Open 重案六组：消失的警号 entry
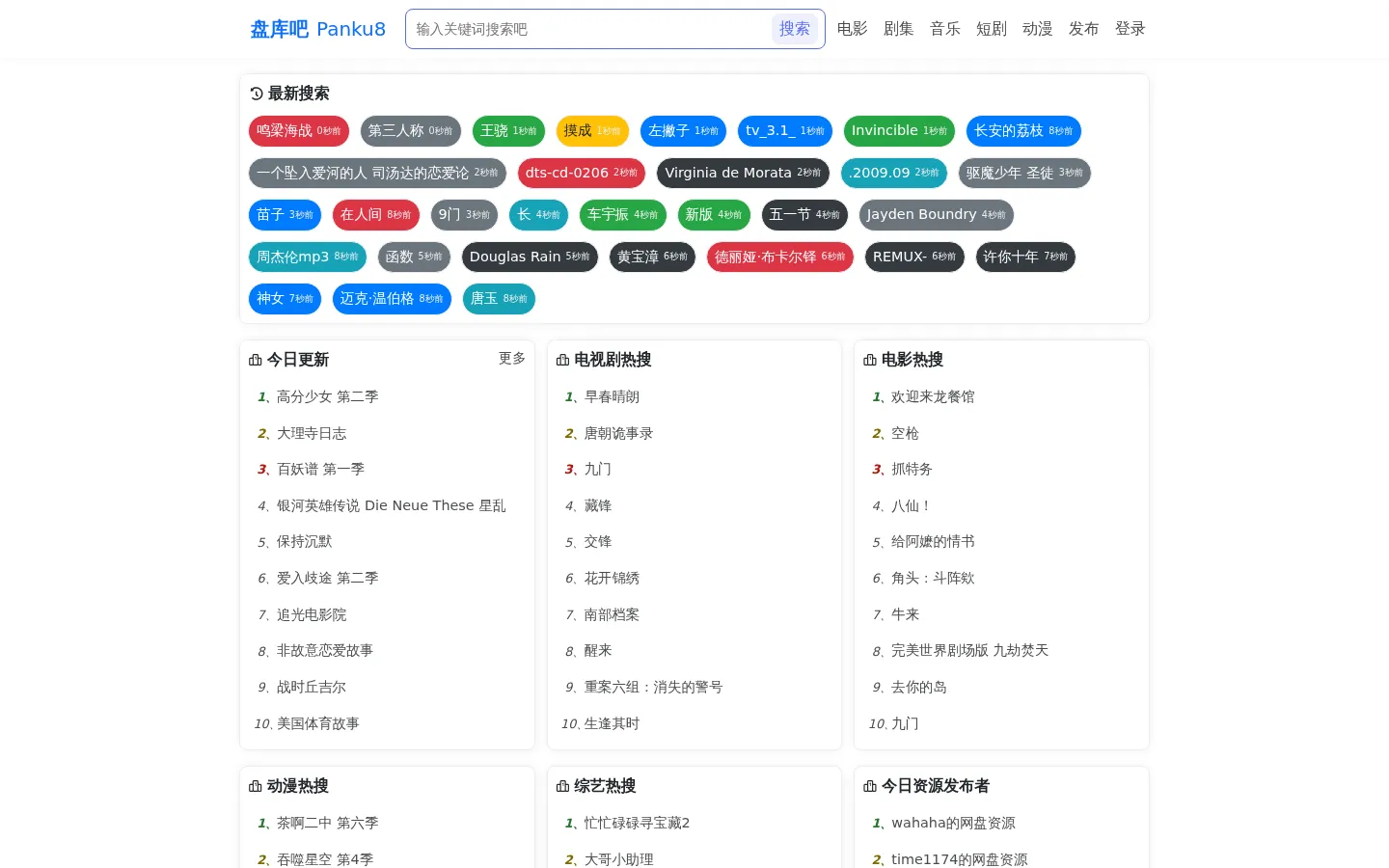This screenshot has height=868, width=1389. 653,687
